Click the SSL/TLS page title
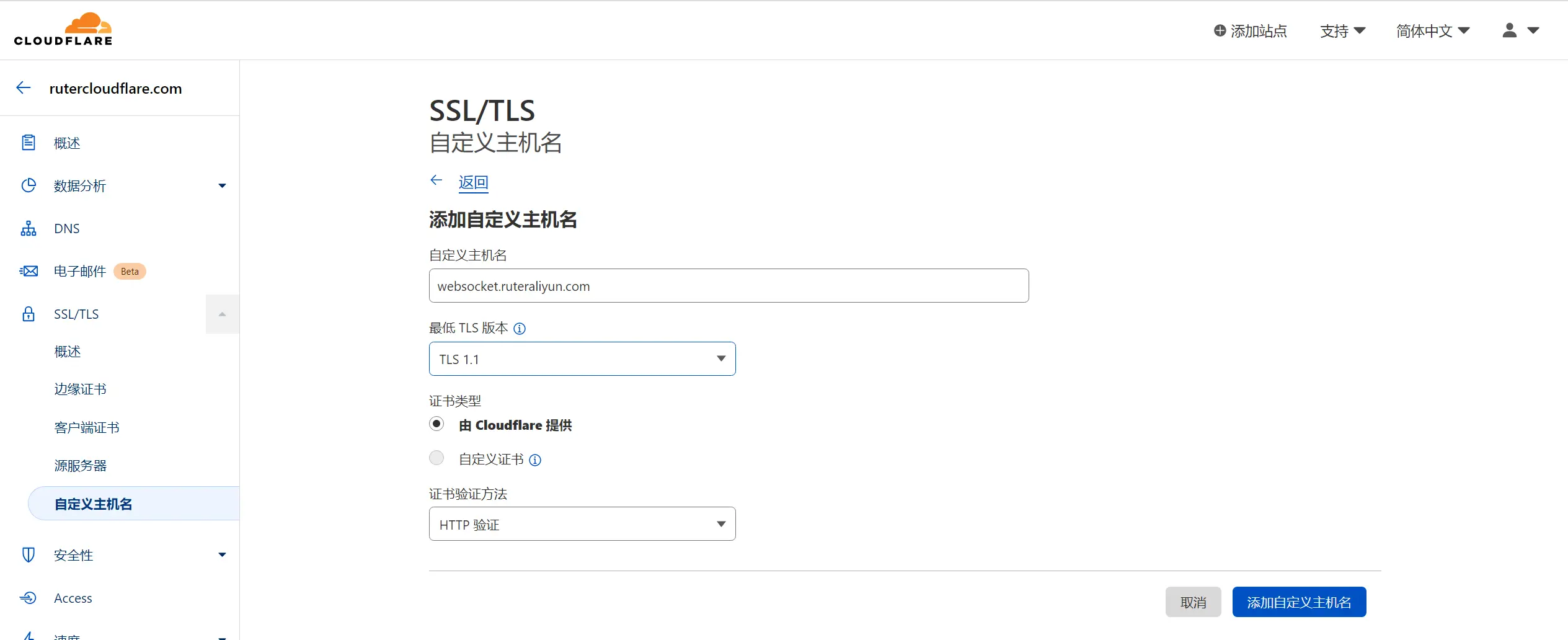The width and height of the screenshot is (1568, 640). [x=482, y=111]
